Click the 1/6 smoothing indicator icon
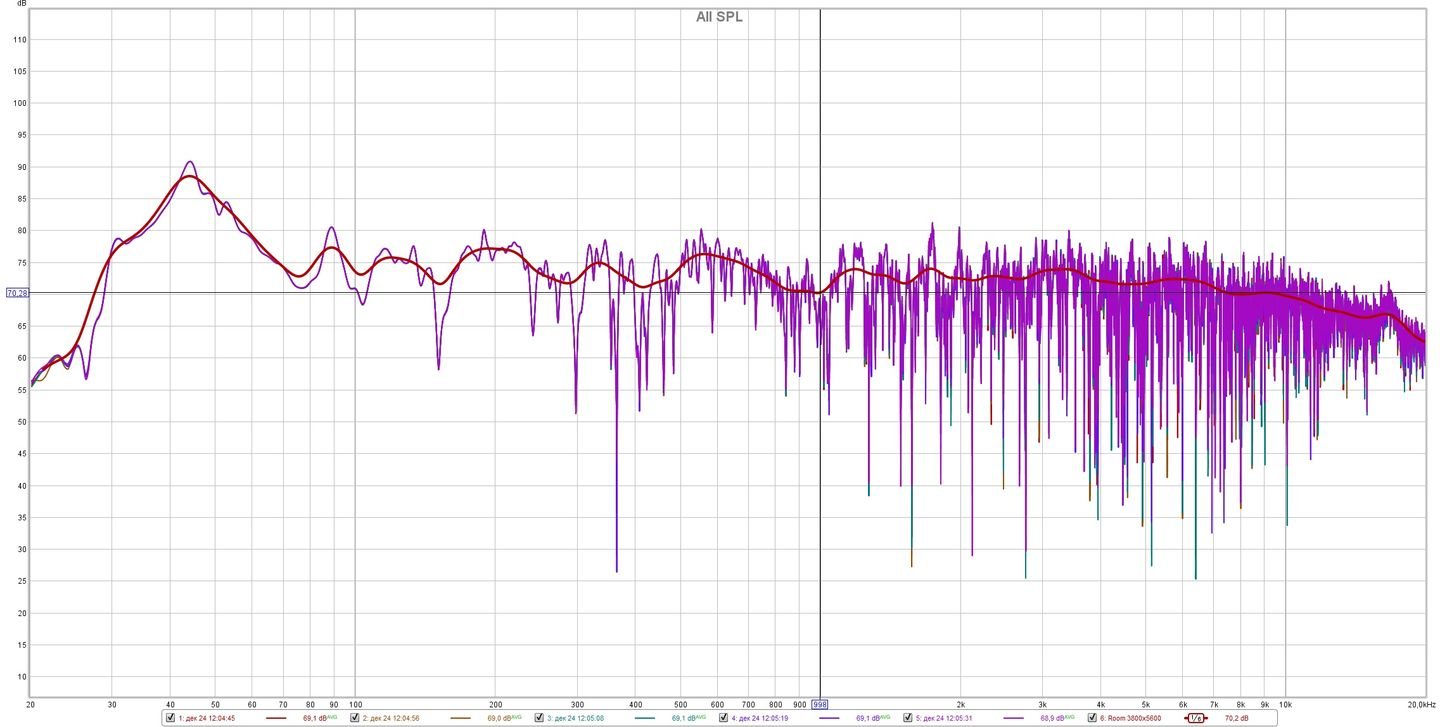Screen dimensions: 1440x727 (x=1195, y=718)
